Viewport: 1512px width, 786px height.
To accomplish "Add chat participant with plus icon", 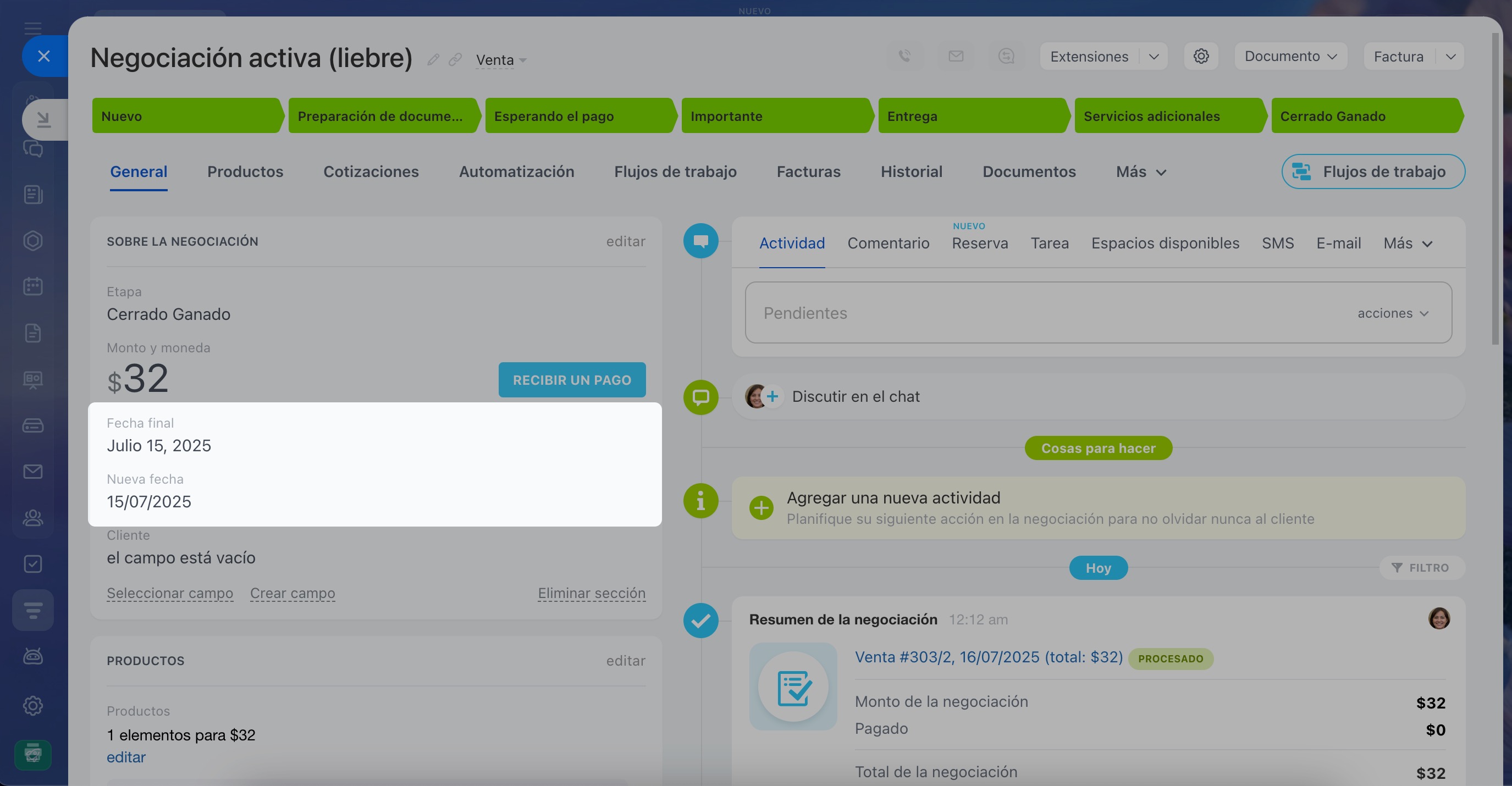I will [x=772, y=396].
